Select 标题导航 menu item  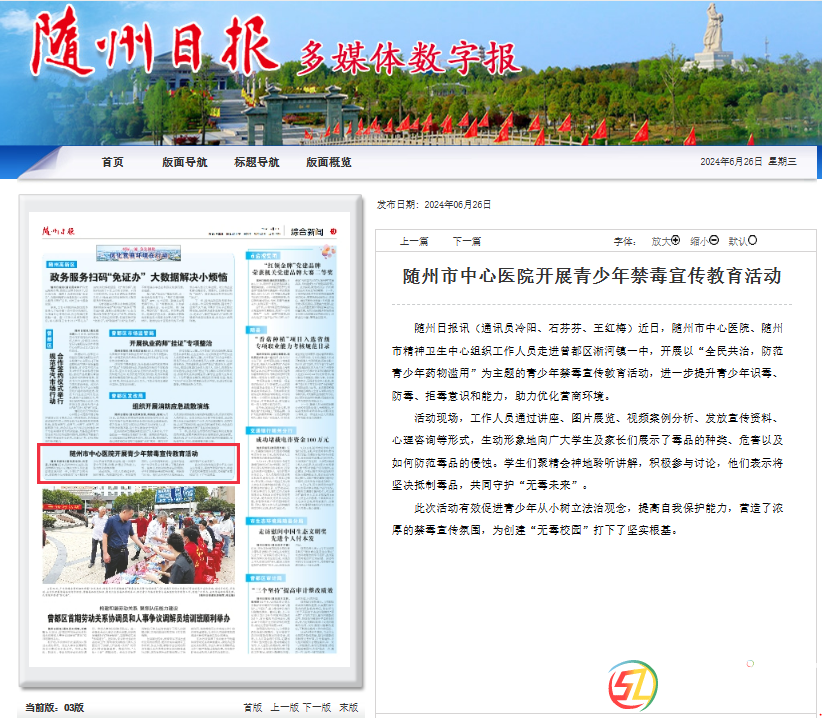(257, 162)
